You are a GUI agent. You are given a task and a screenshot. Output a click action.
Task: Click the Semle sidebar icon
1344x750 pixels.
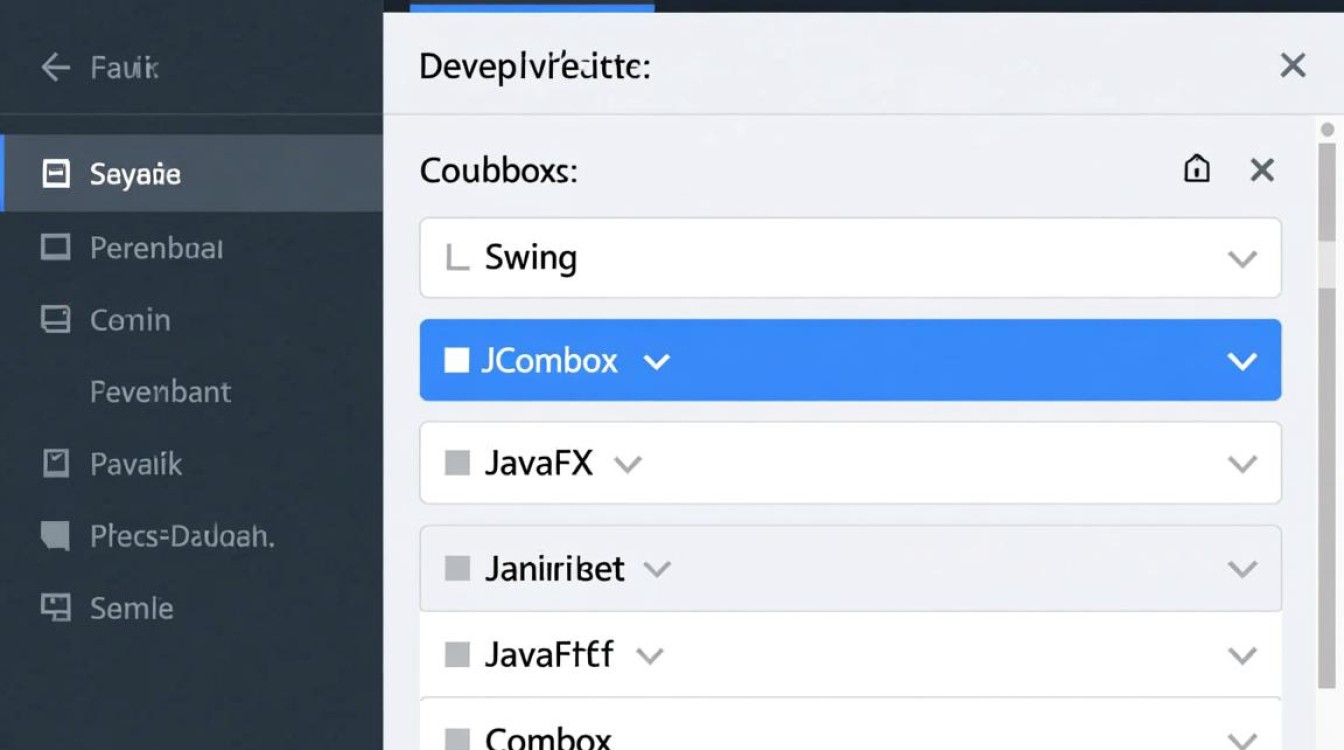coord(56,607)
